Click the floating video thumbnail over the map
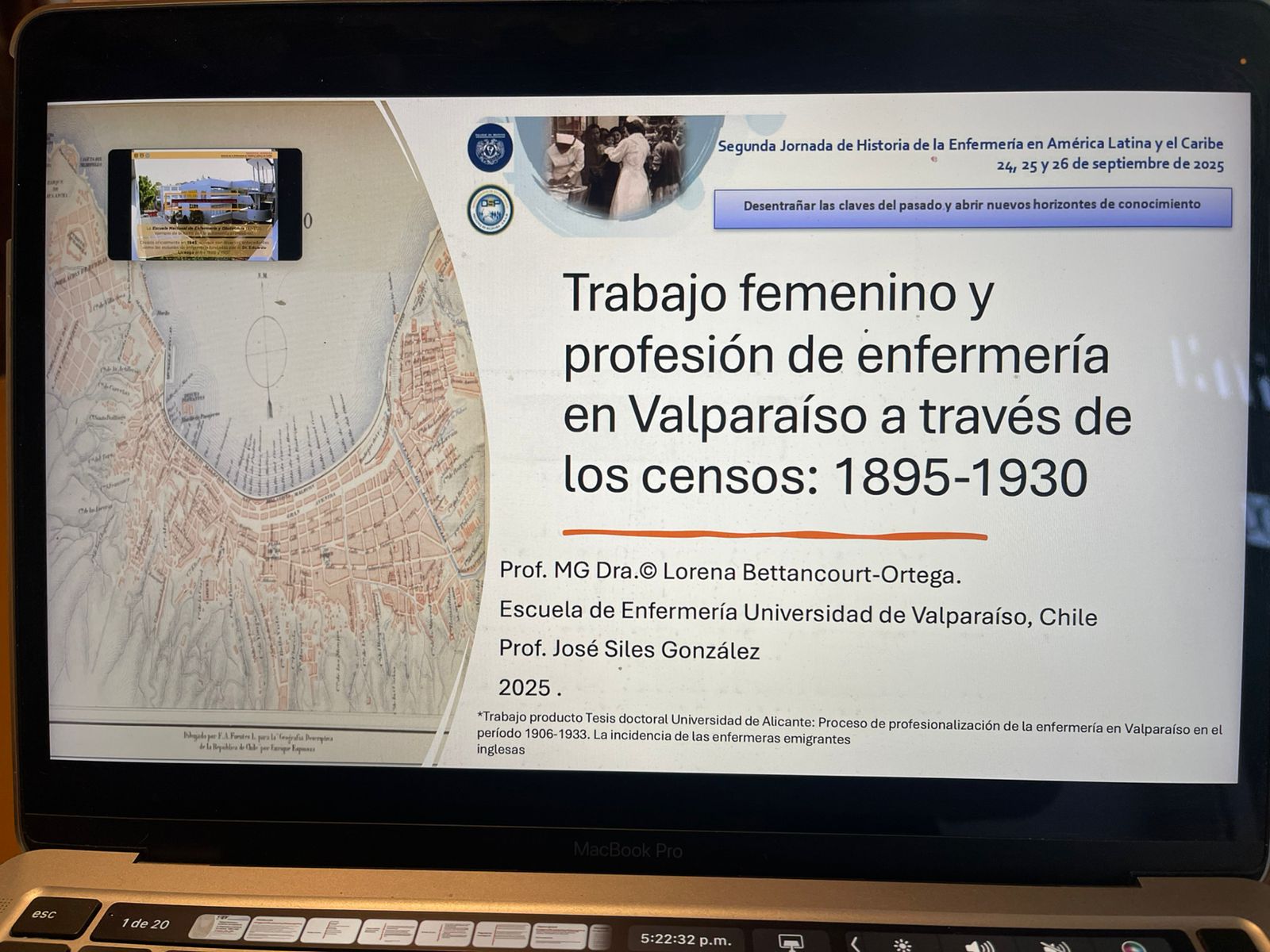The image size is (1270, 952). click(205, 204)
